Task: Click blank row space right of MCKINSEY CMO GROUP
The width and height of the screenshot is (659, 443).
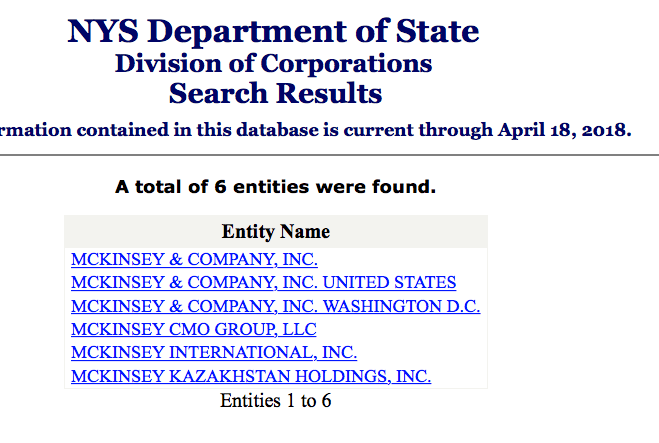Action: click(x=400, y=330)
